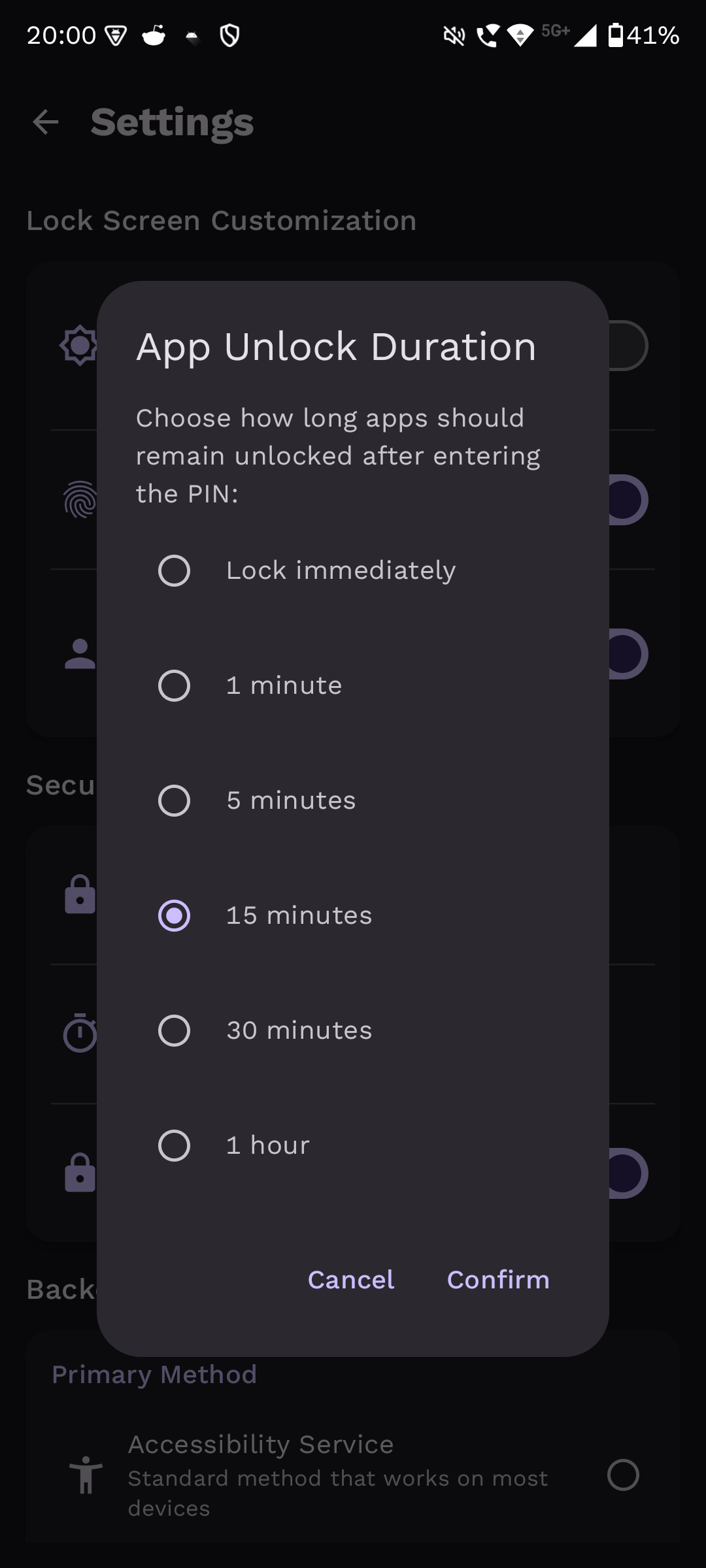
Task: Tap the back arrow next to Settings
Action: click(46, 122)
